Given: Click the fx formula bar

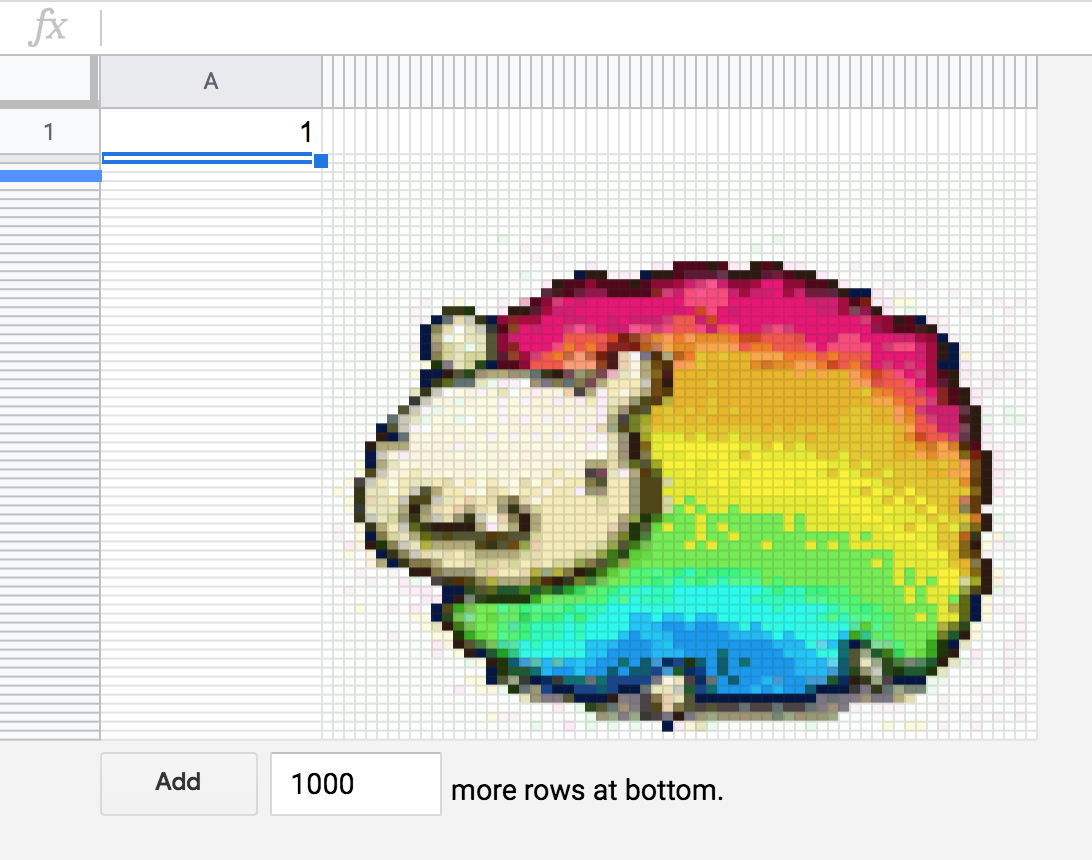Looking at the screenshot, I should pyautogui.click(x=595, y=28).
